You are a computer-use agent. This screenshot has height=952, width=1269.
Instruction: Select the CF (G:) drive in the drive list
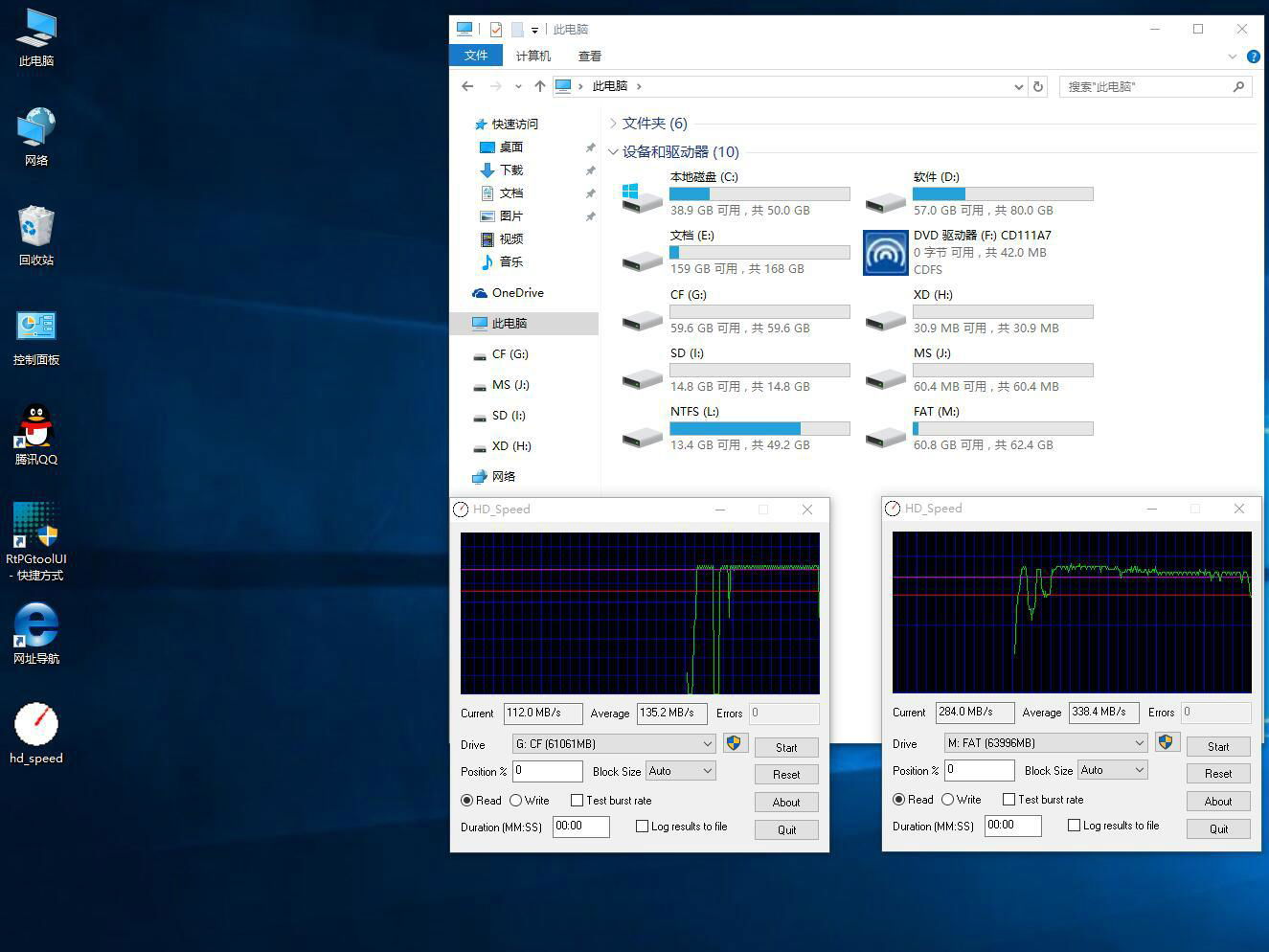click(736, 311)
